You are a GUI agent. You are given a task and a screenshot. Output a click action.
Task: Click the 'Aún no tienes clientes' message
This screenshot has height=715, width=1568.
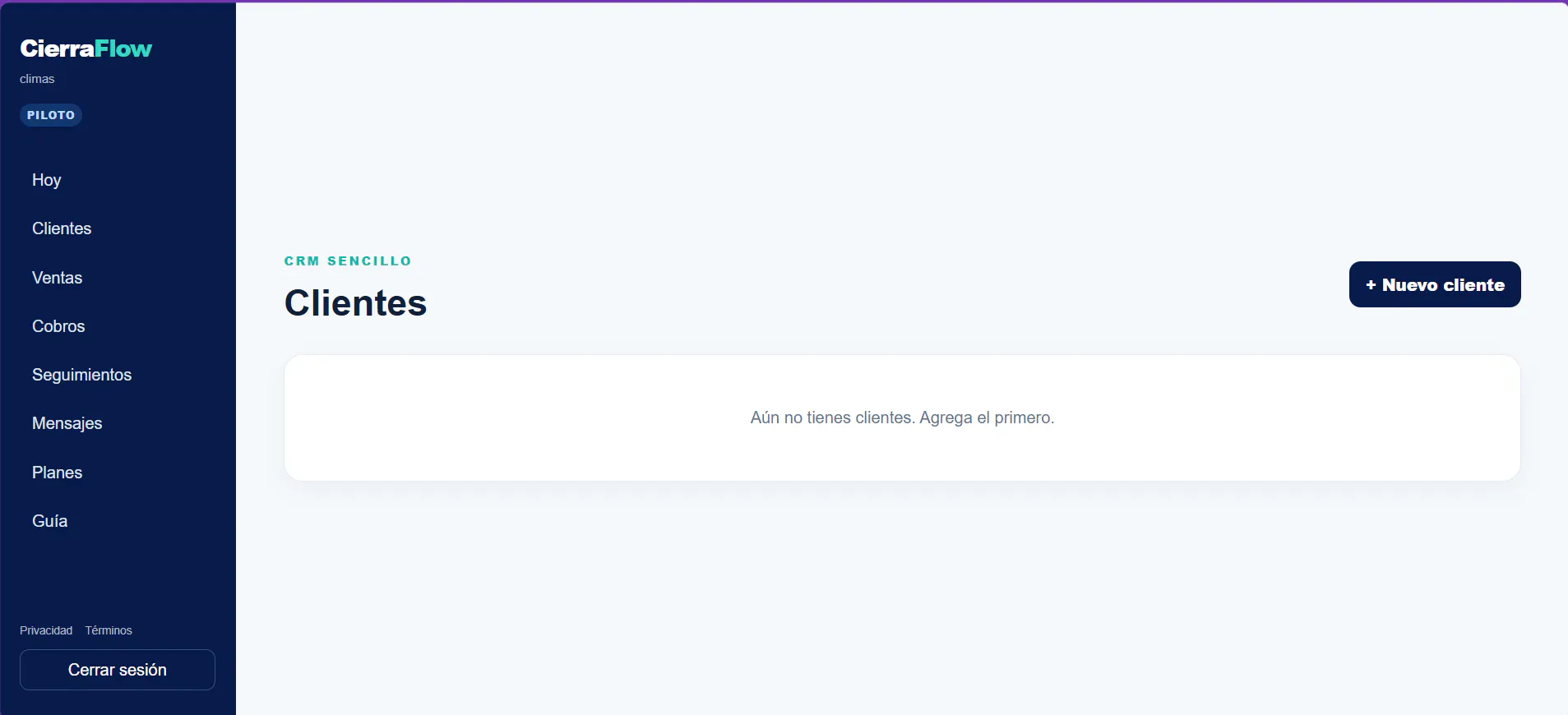(902, 417)
